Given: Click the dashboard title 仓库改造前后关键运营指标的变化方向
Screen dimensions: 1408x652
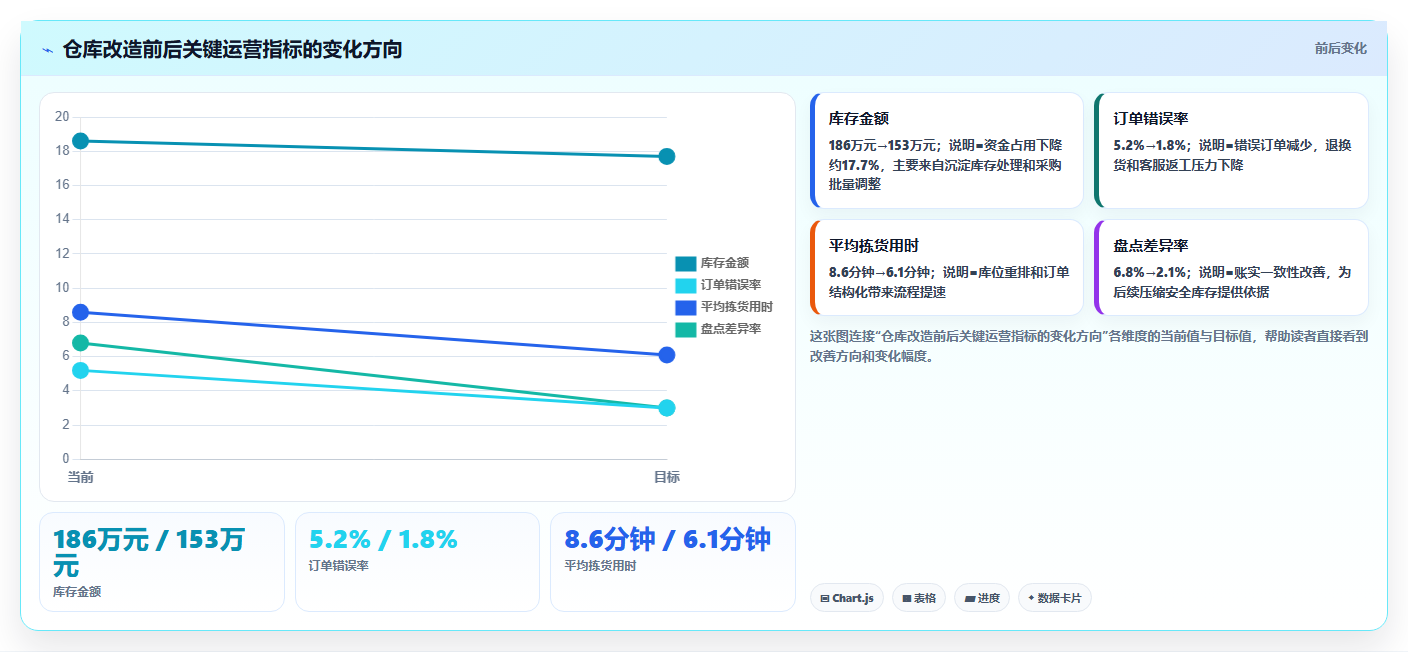Looking at the screenshot, I should [232, 49].
